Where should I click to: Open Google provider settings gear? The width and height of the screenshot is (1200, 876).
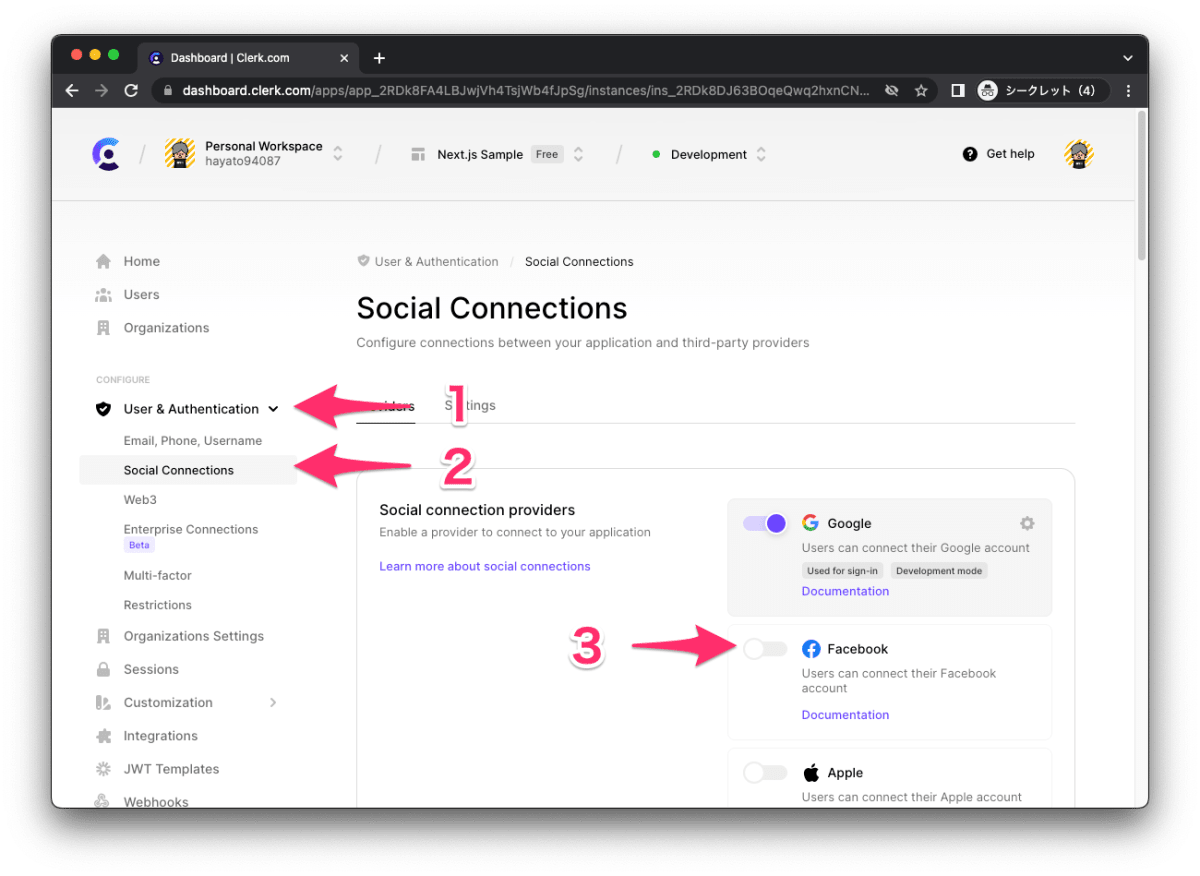[x=1027, y=523]
